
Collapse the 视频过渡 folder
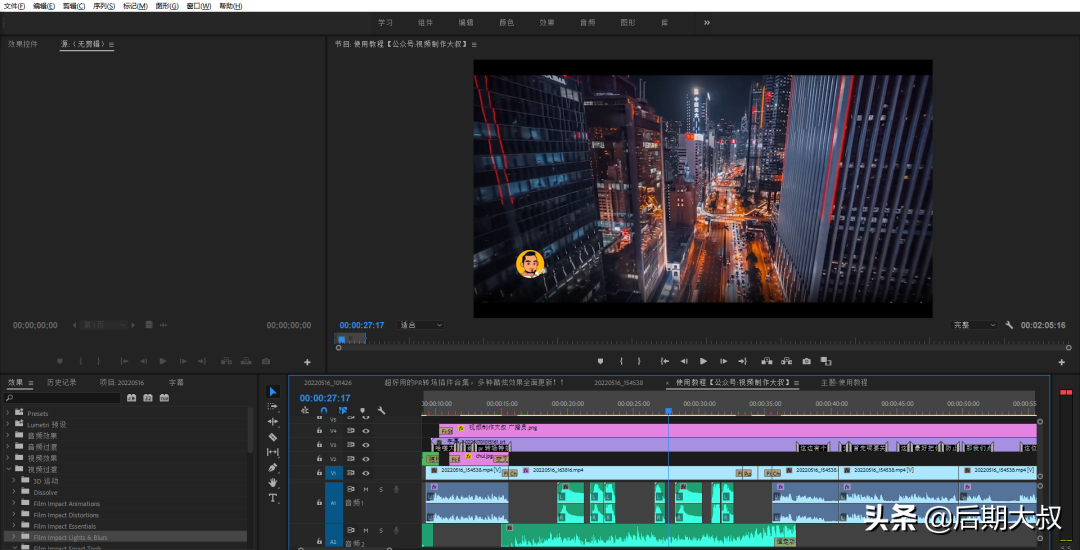[8, 469]
